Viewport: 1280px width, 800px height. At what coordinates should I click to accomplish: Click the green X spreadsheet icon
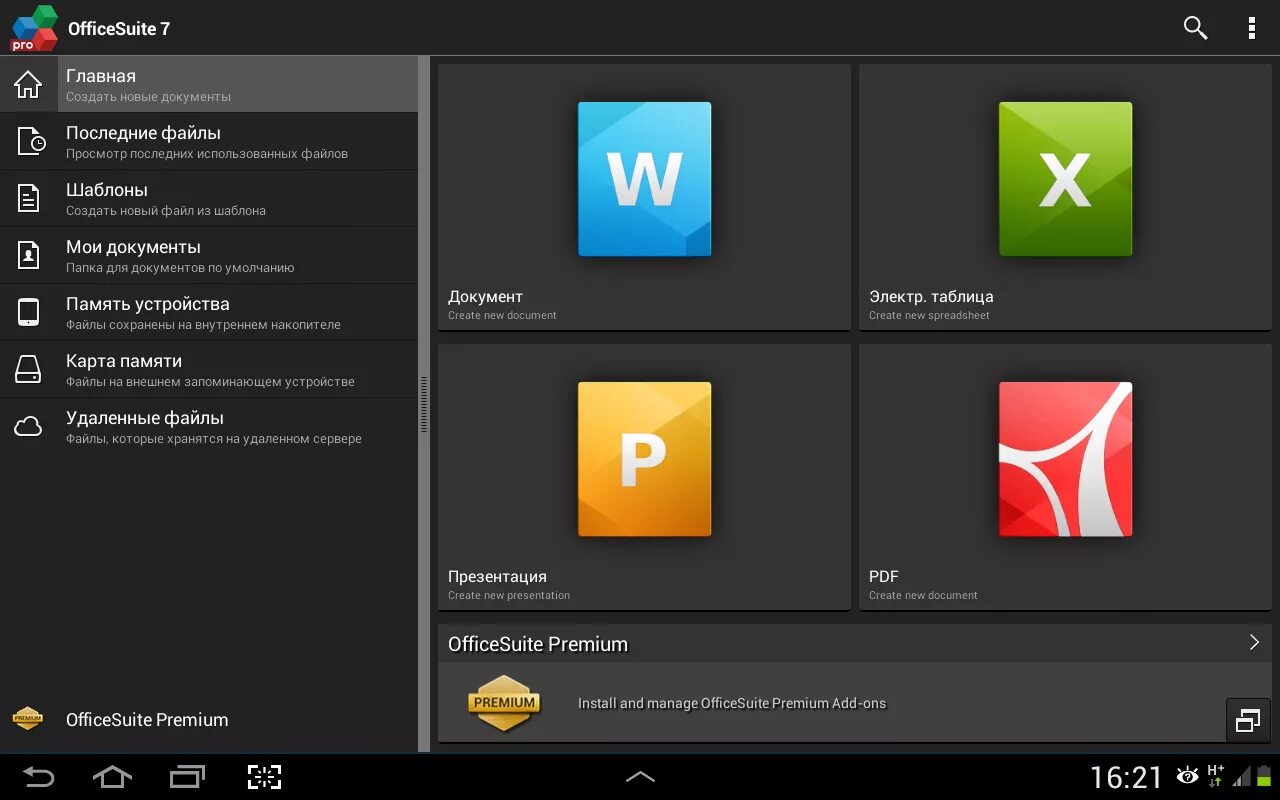point(1065,179)
